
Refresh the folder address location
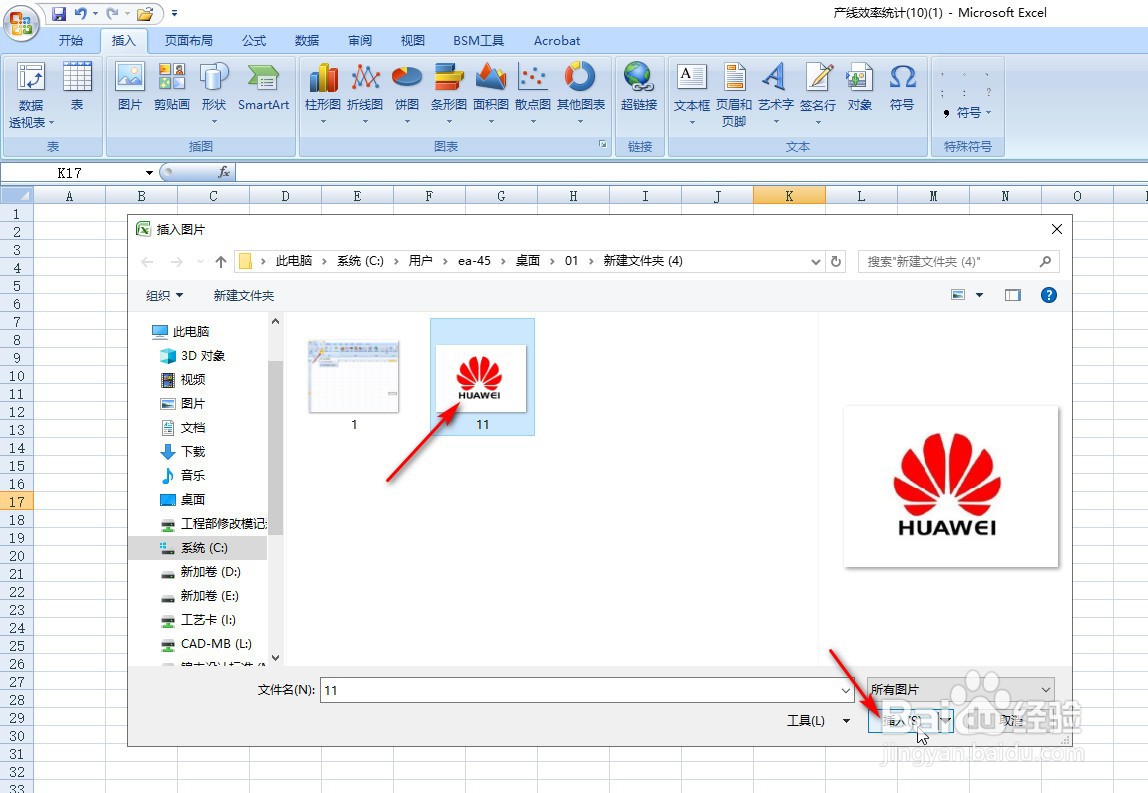coord(836,261)
